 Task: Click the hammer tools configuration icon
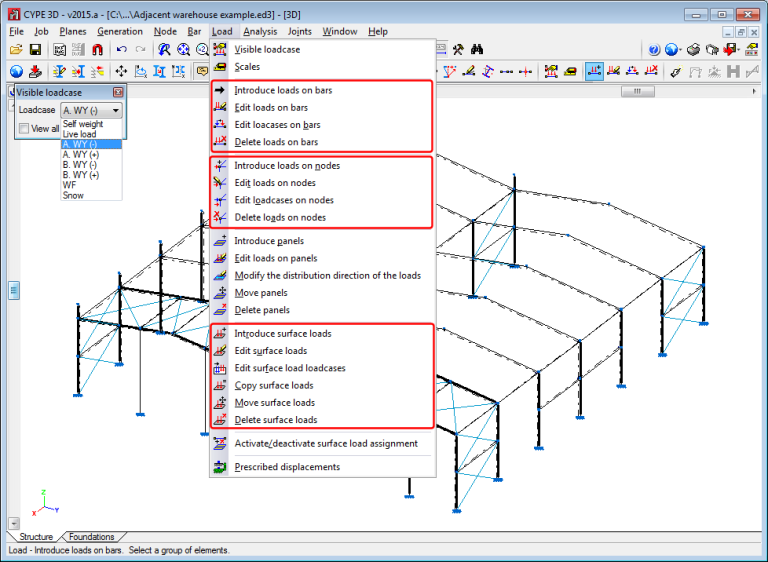[x=458, y=49]
